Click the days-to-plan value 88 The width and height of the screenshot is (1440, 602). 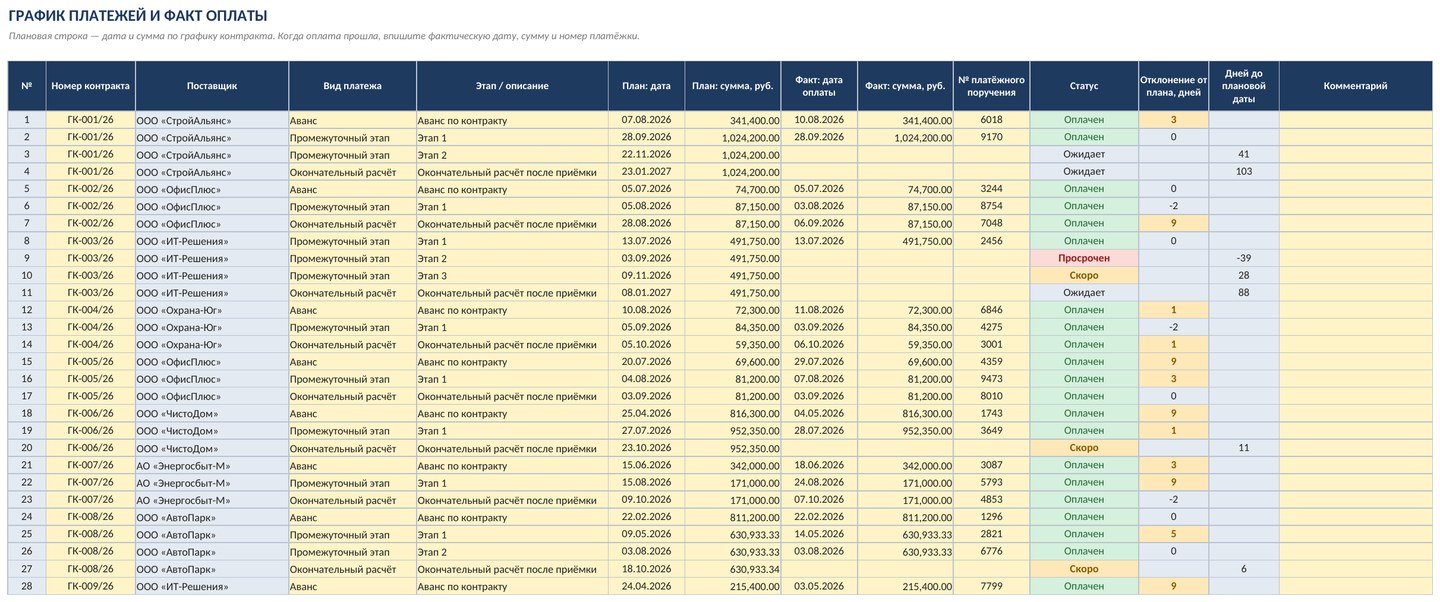1243,292
